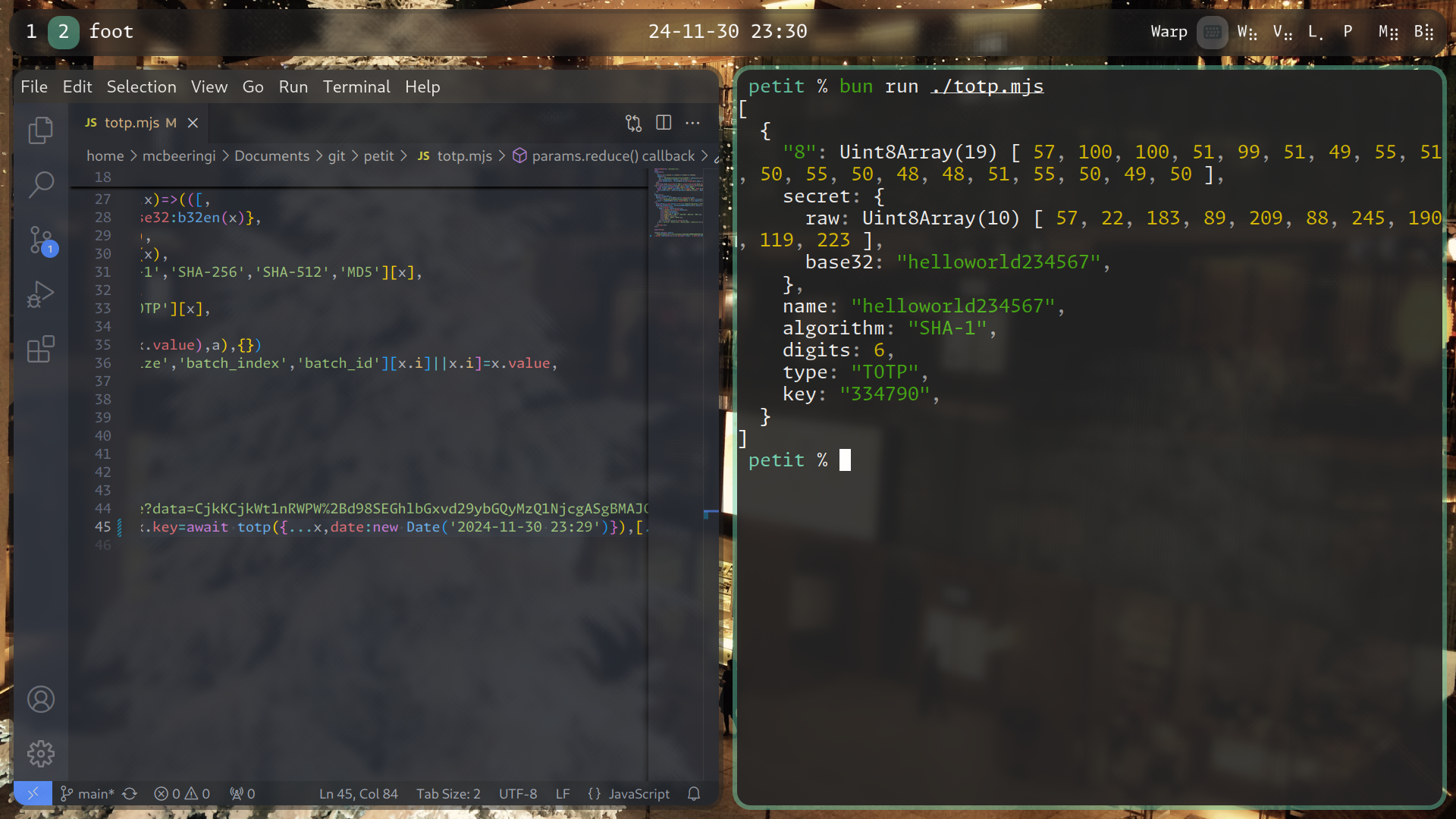Switch to workspace 1
1456x819 pixels.
click(31, 32)
